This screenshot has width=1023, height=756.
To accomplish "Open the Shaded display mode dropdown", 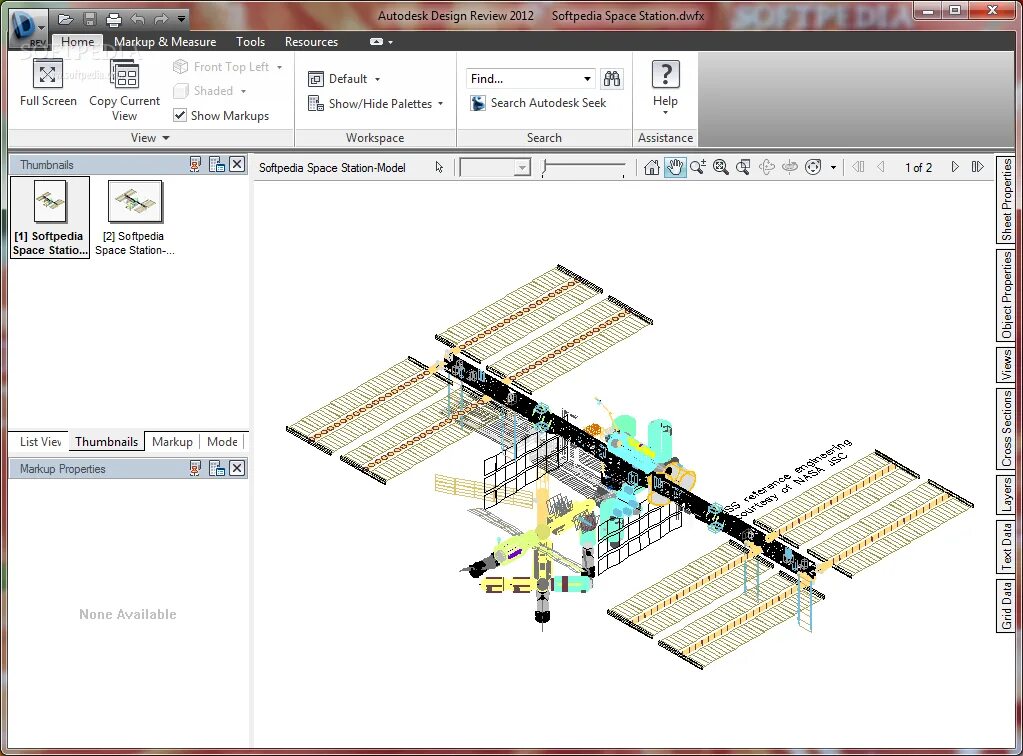I will (x=210, y=91).
